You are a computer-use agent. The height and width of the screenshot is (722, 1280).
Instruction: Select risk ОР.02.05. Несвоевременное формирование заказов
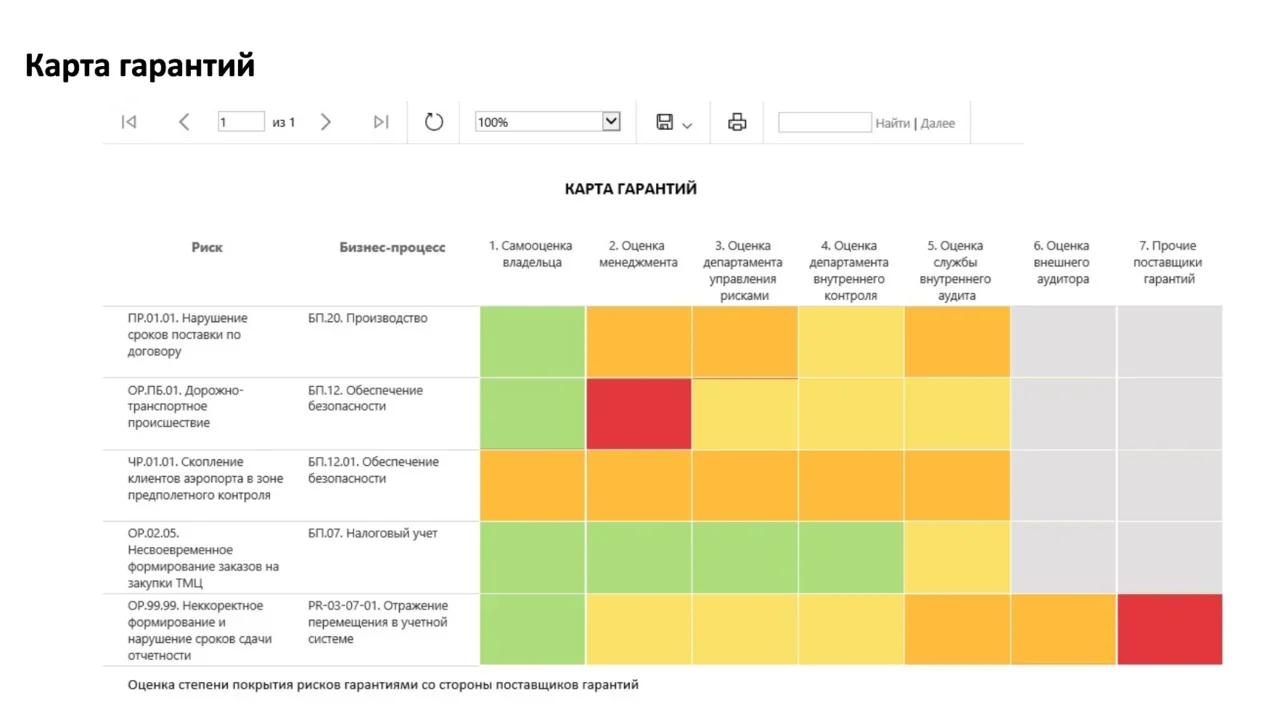point(203,558)
